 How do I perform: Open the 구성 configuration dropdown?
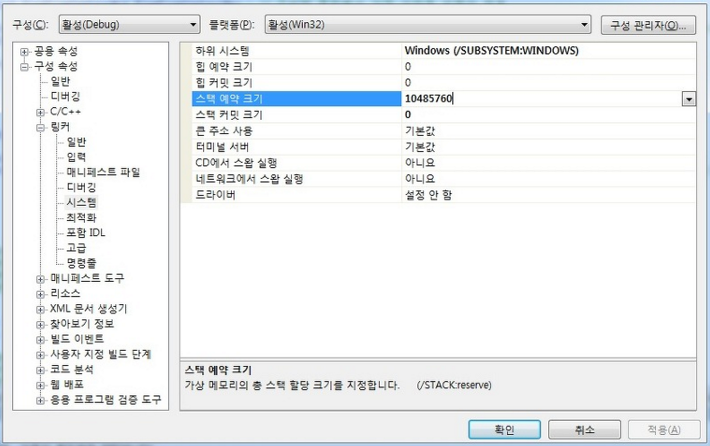tap(129, 24)
